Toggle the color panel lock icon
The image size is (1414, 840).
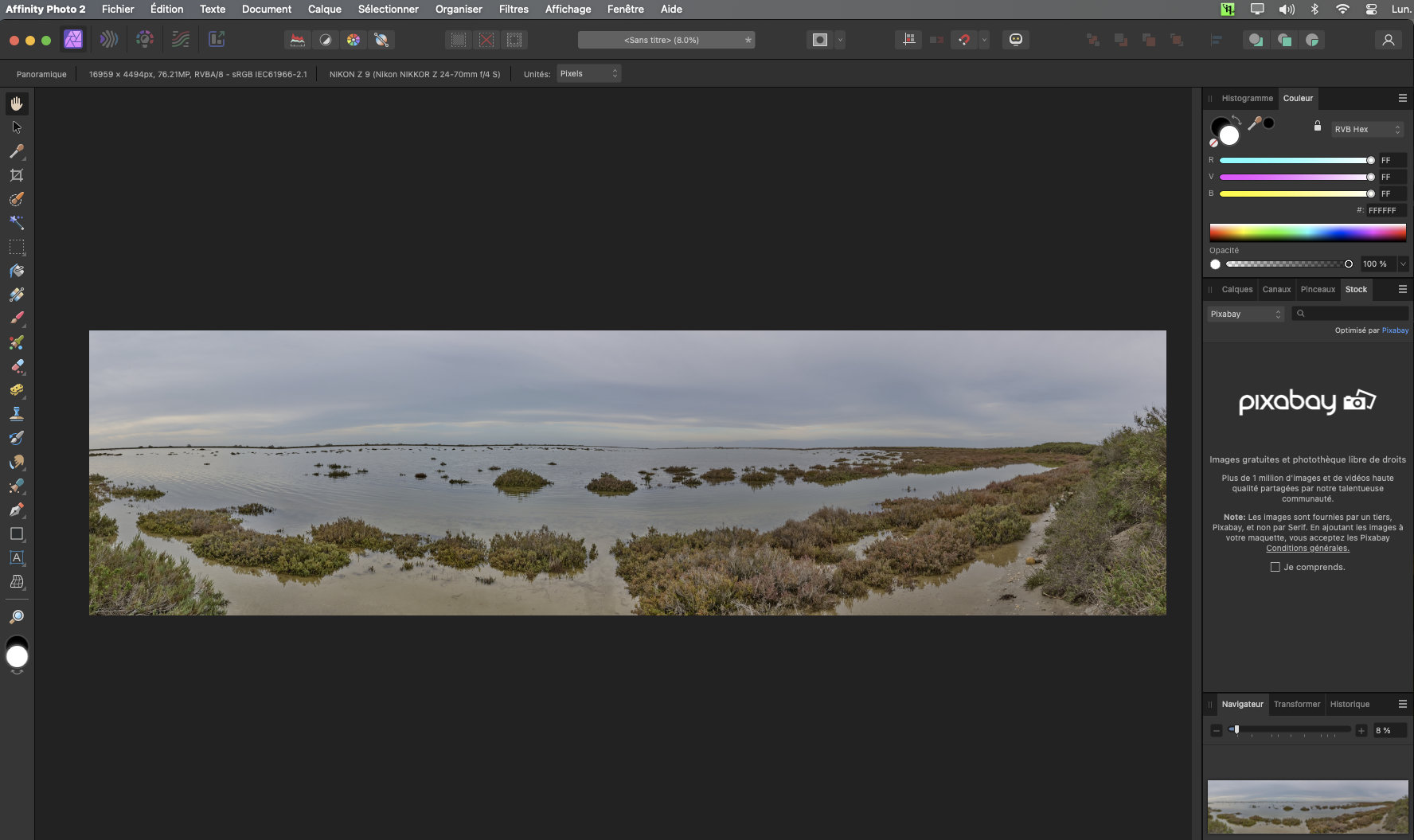click(1317, 126)
